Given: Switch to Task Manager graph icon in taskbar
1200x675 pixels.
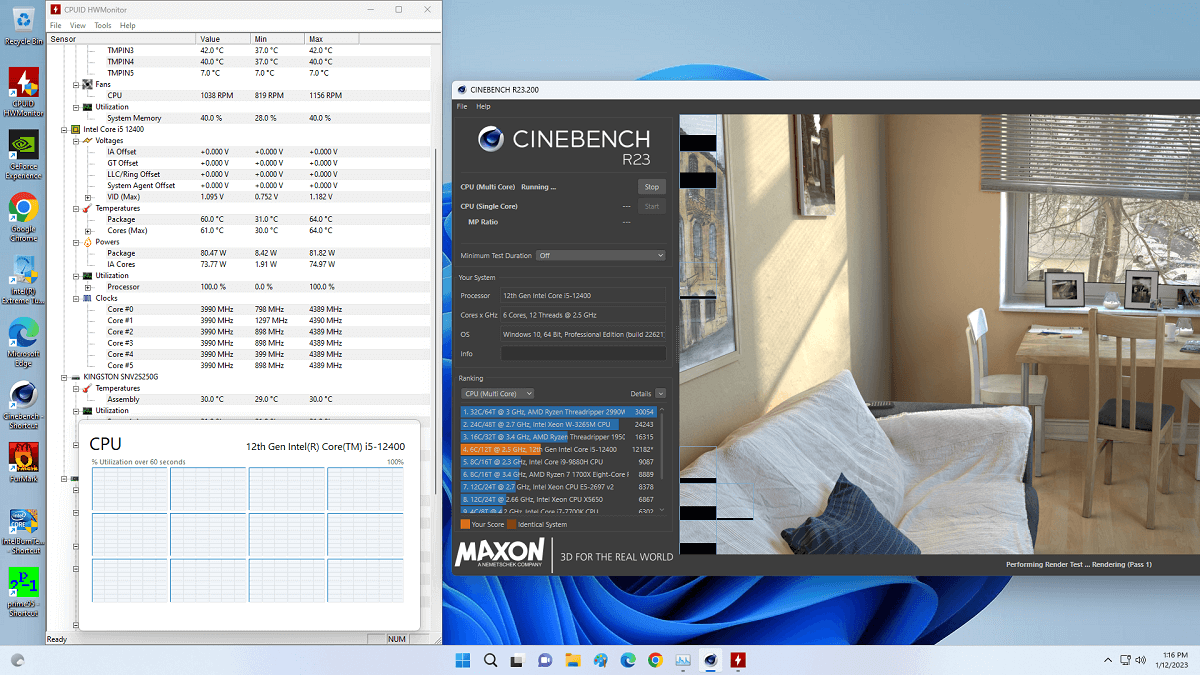Looking at the screenshot, I should 683,660.
